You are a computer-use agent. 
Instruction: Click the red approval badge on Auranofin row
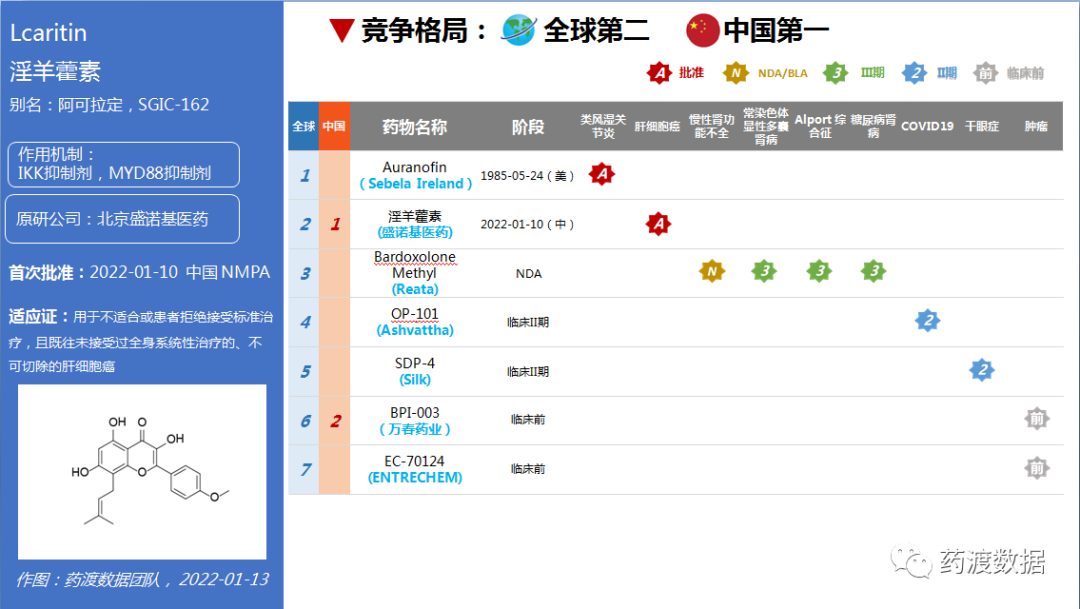pos(604,173)
